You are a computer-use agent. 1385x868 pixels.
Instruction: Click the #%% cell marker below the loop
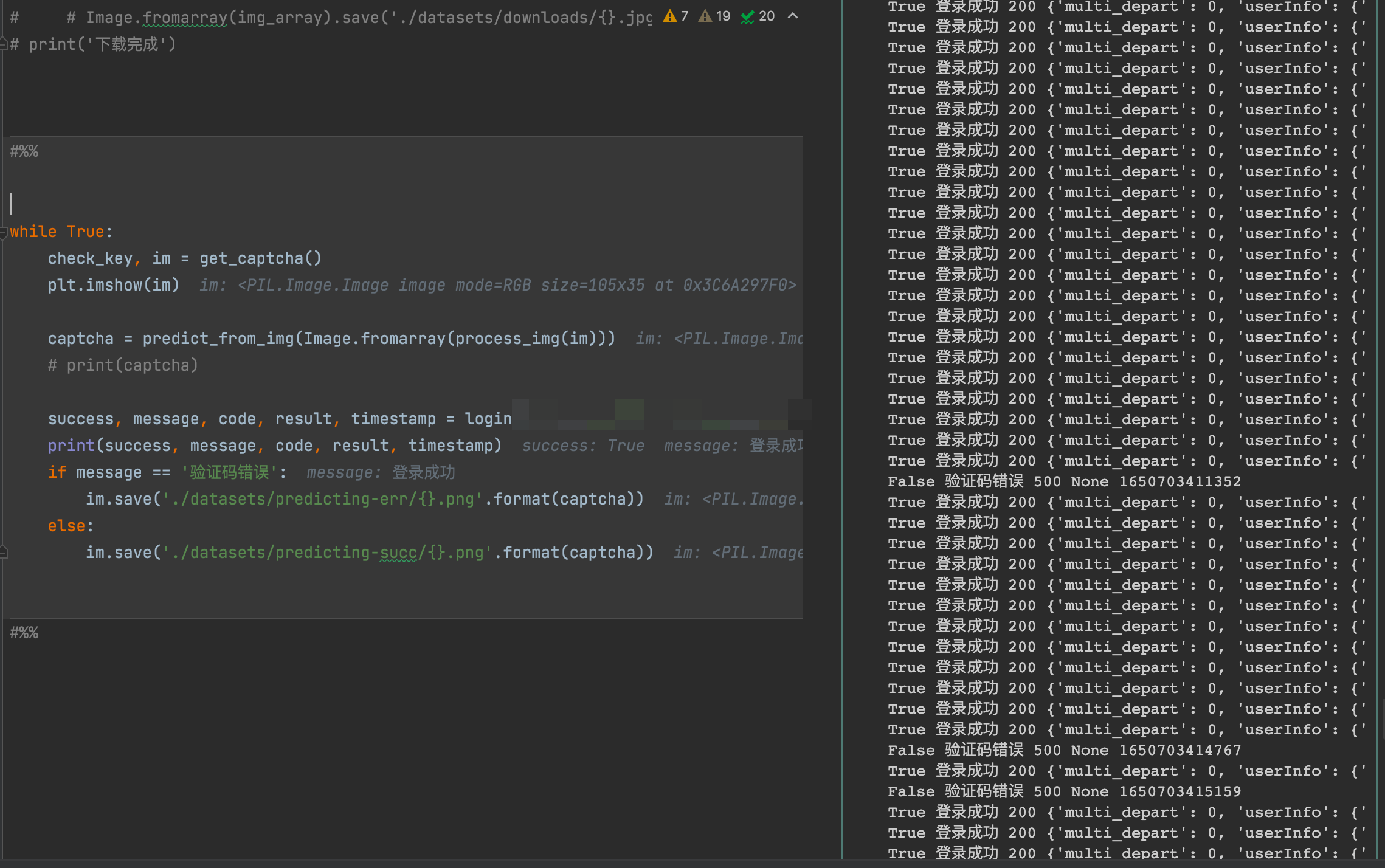(x=24, y=633)
